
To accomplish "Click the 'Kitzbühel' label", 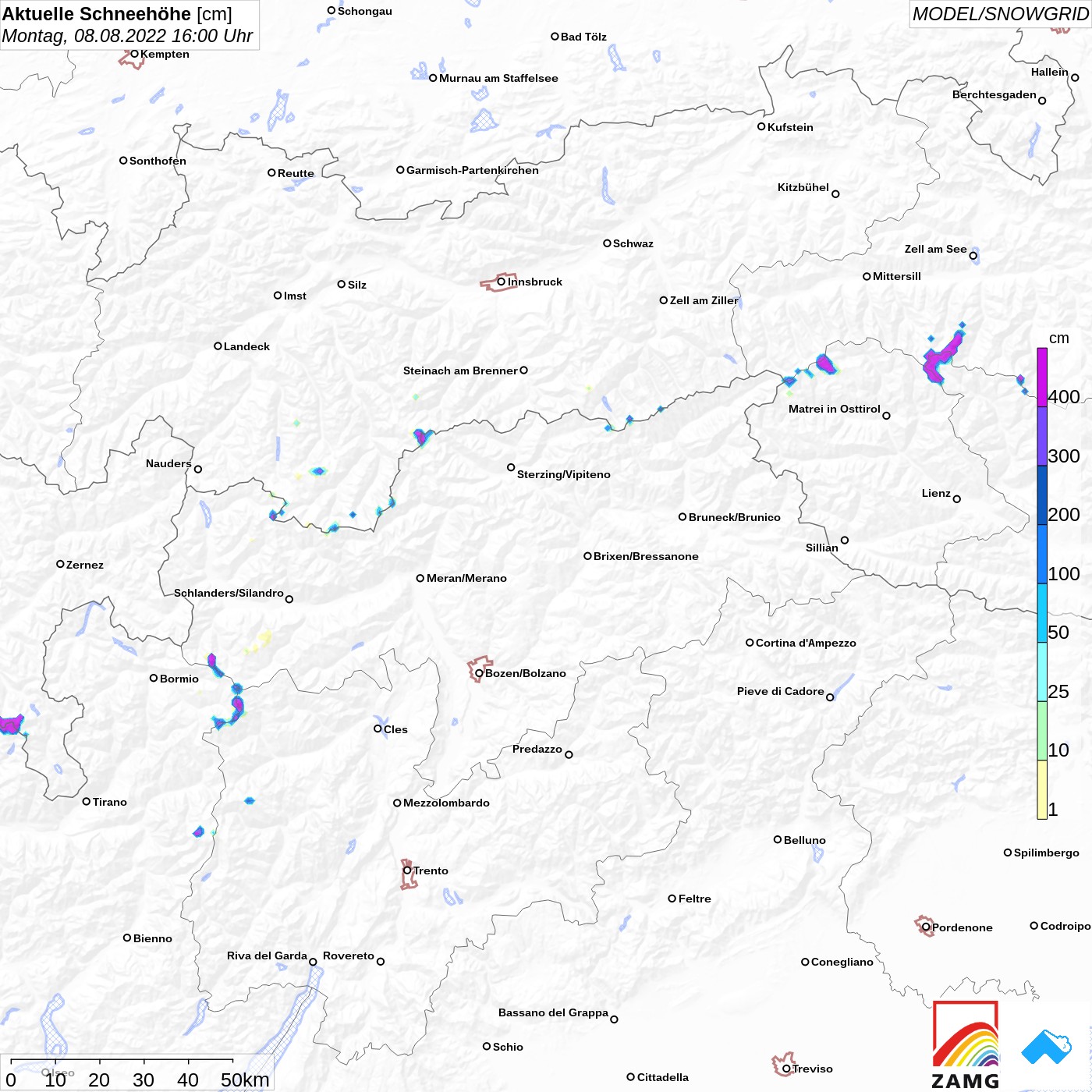I will coord(803,187).
